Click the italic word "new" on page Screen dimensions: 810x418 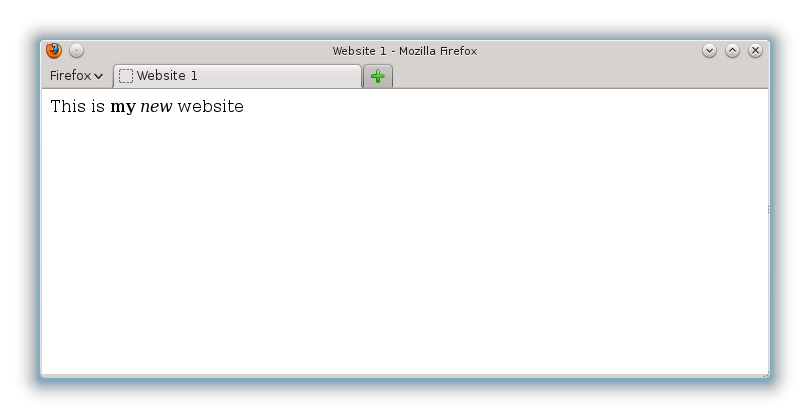coord(156,106)
